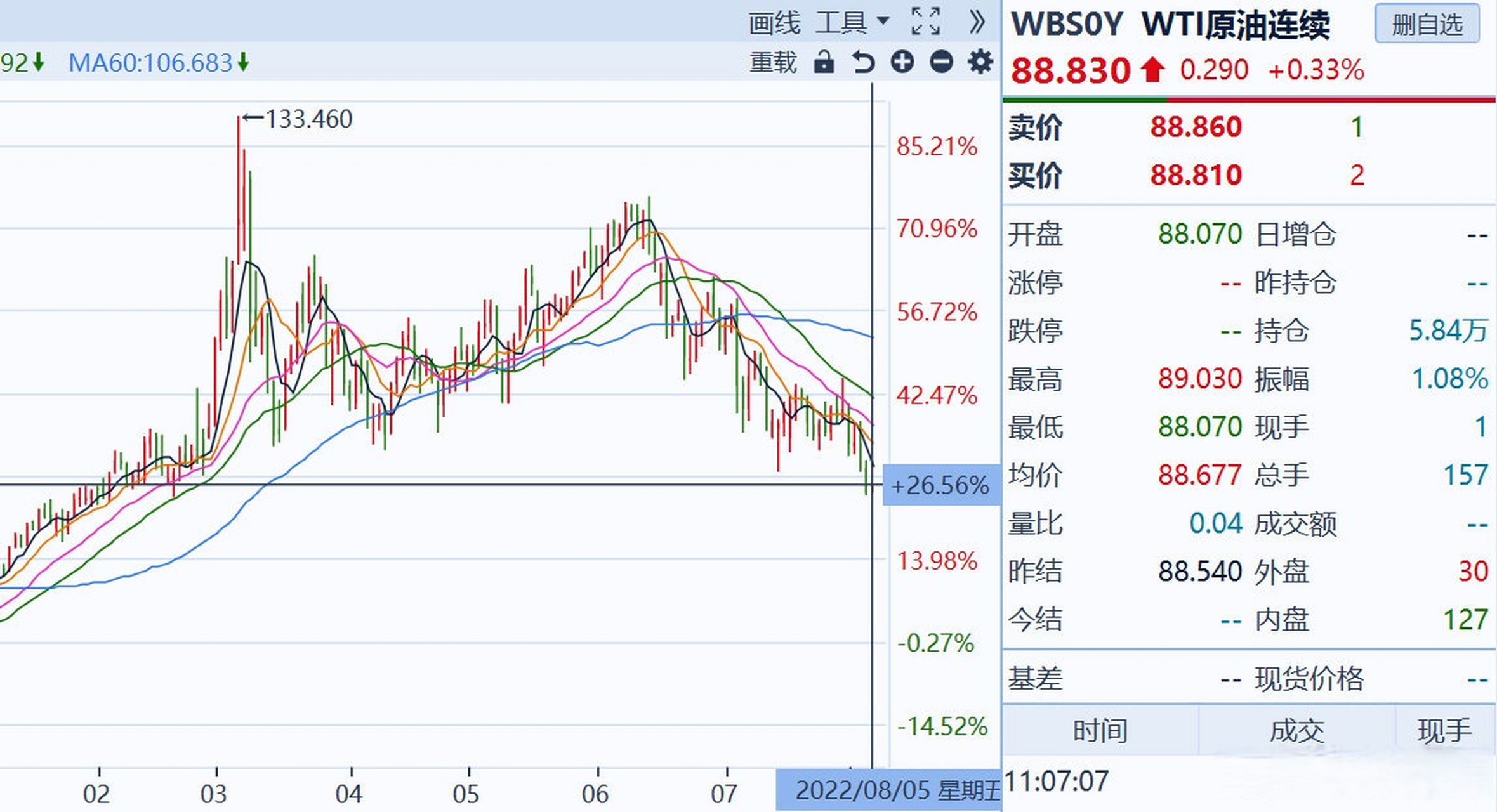
Task: Click the 11:07:07 trade time entry
Action: pos(1057,782)
